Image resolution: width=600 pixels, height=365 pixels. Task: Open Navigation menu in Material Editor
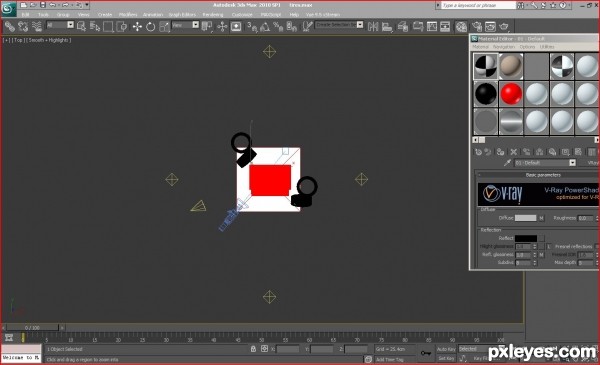(x=504, y=47)
